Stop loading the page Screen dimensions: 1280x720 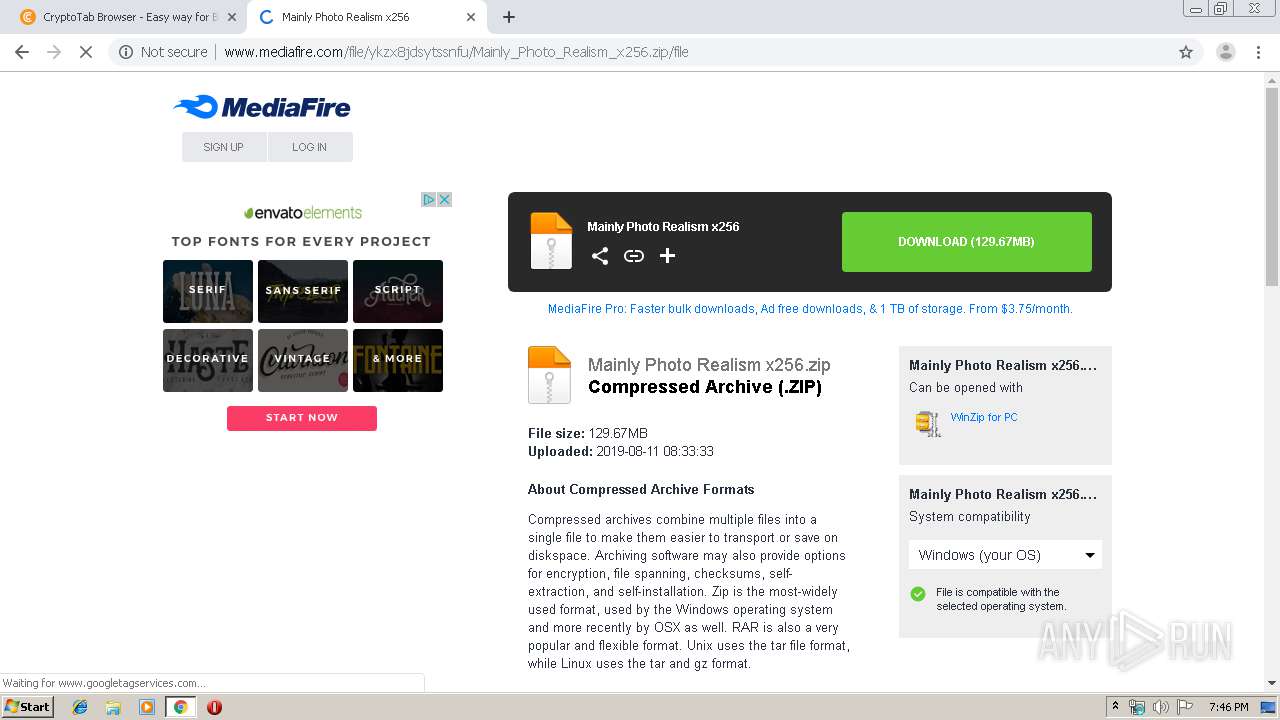point(86,52)
